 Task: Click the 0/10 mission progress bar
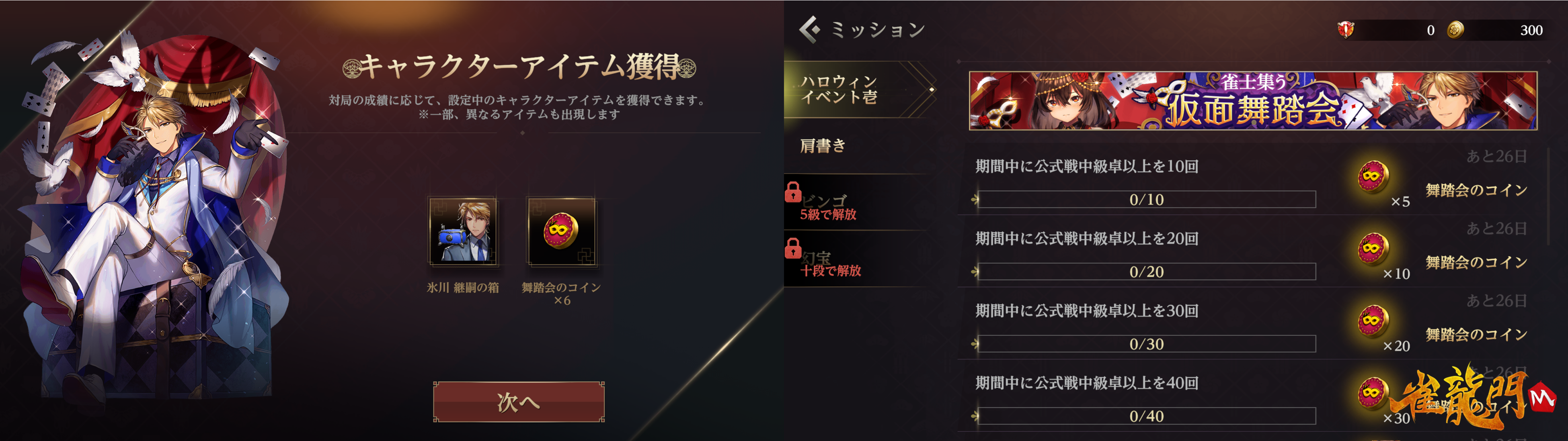click(x=1146, y=200)
